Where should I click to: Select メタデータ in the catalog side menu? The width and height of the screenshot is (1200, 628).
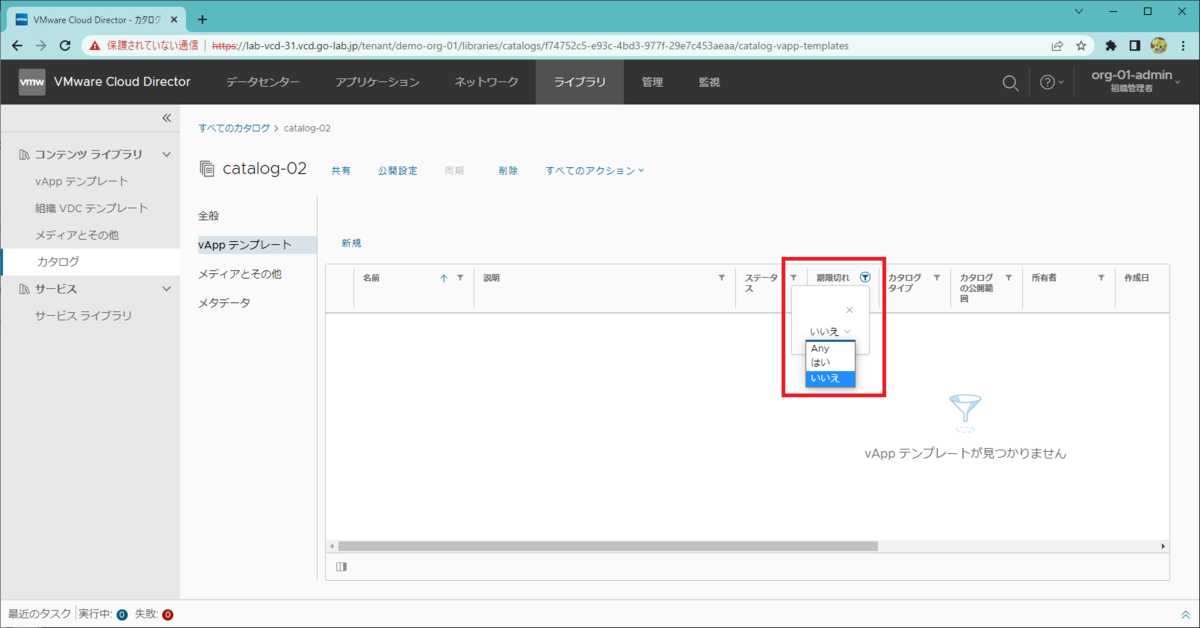[x=224, y=303]
